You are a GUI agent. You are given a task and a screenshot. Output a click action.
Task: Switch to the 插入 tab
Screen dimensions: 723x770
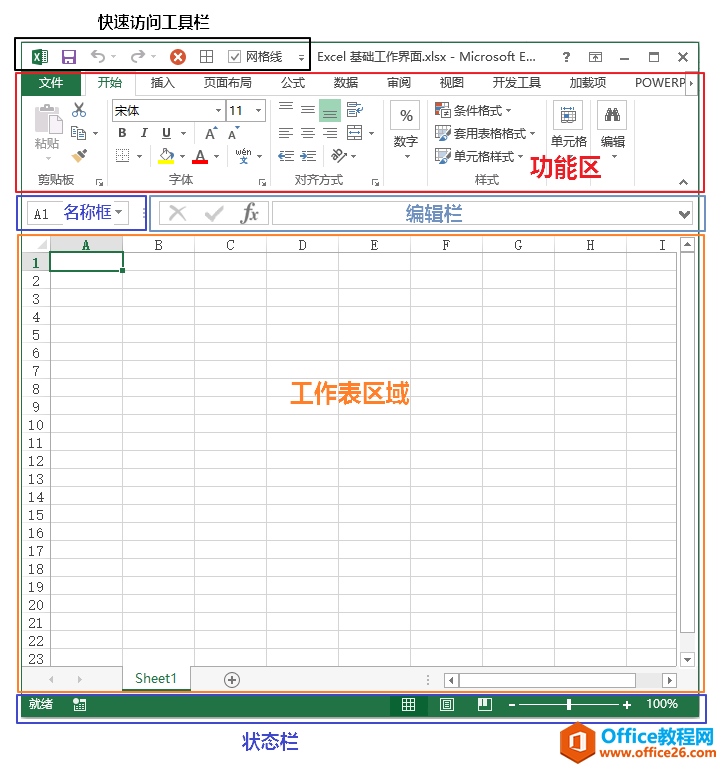[163, 83]
